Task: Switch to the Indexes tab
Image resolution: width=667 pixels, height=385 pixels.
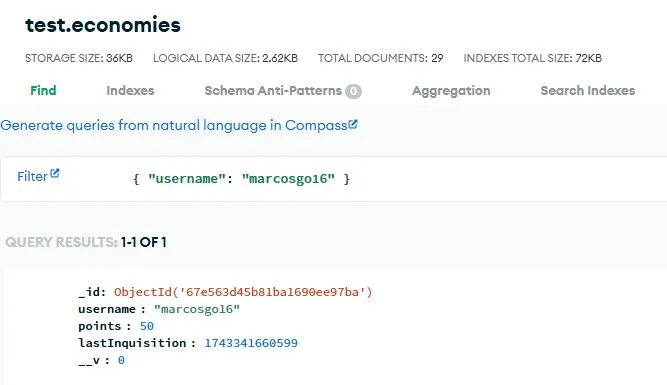Action: [130, 91]
